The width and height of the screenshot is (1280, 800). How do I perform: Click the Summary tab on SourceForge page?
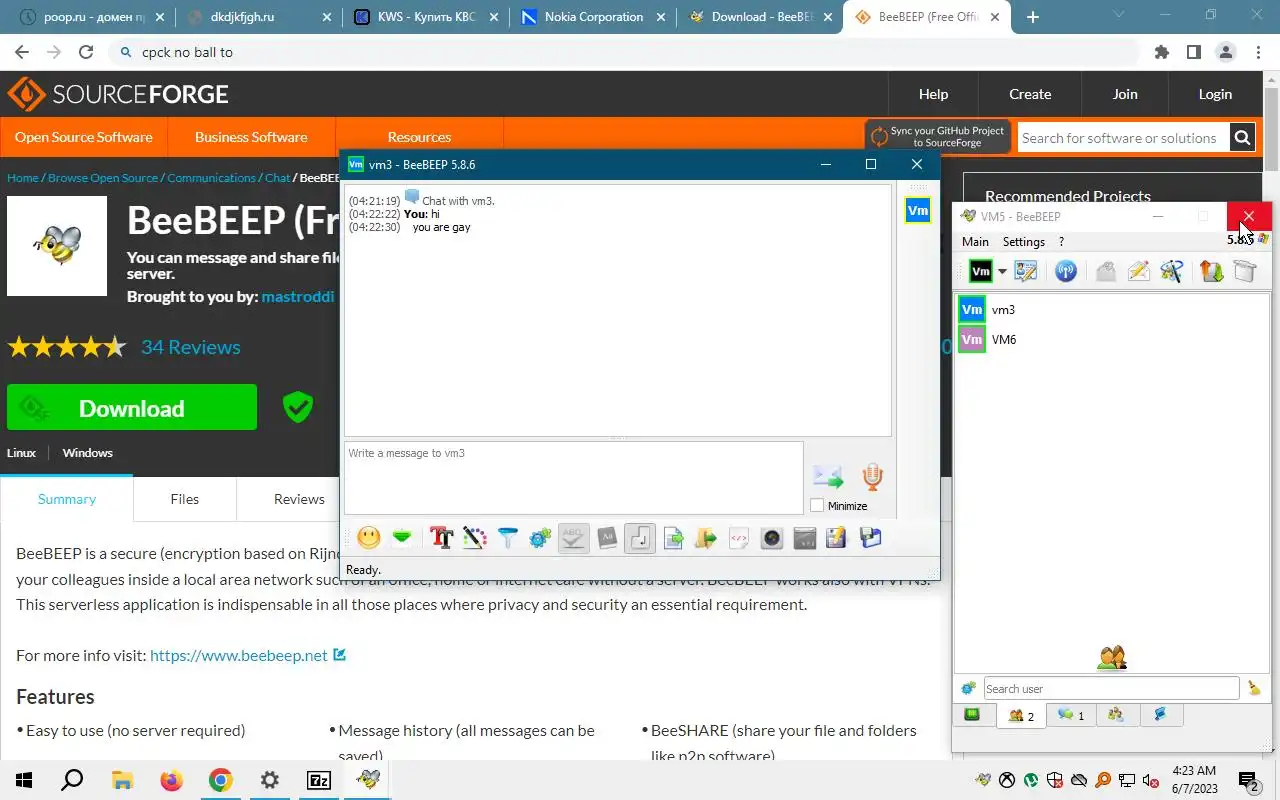click(x=67, y=499)
